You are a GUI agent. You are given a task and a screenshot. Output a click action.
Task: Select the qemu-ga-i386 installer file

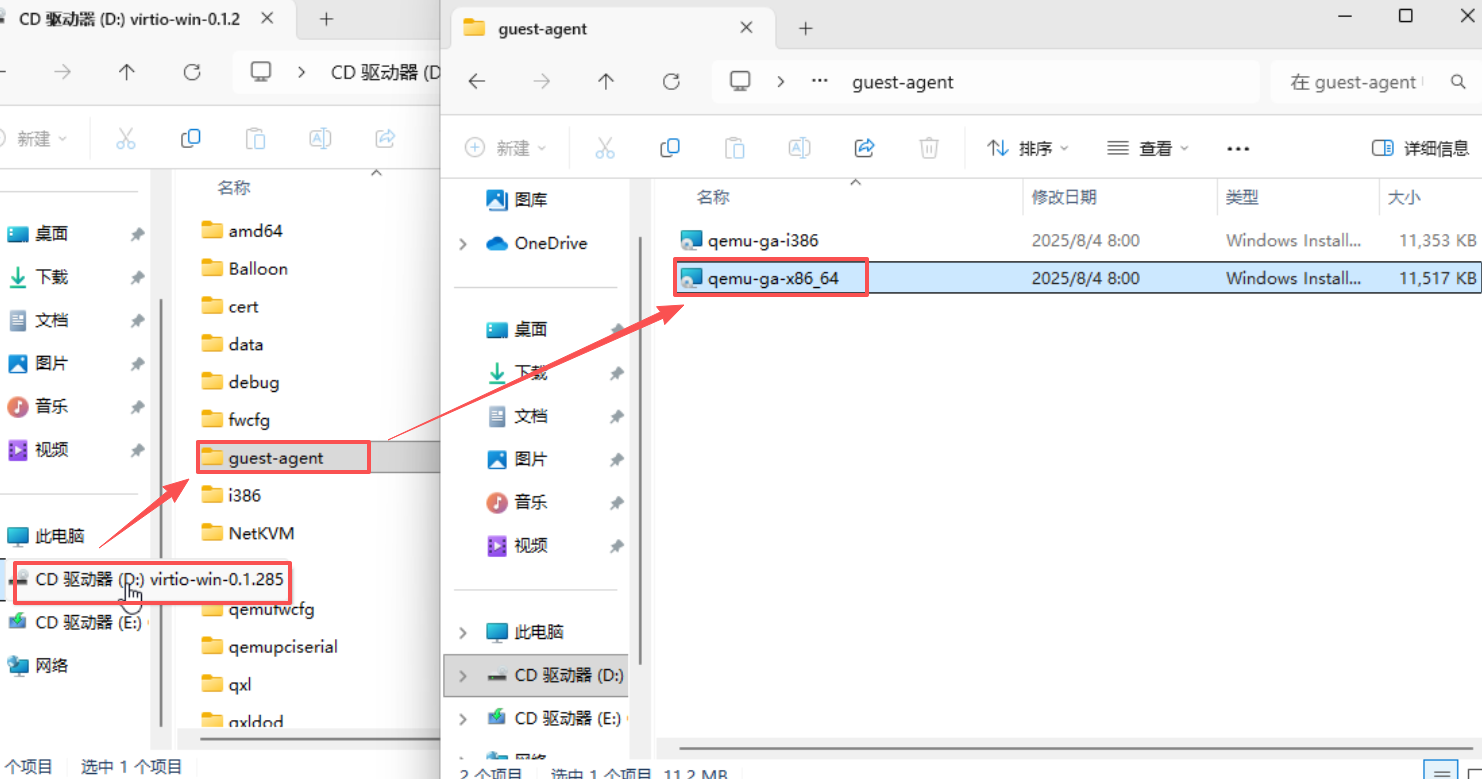[763, 240]
